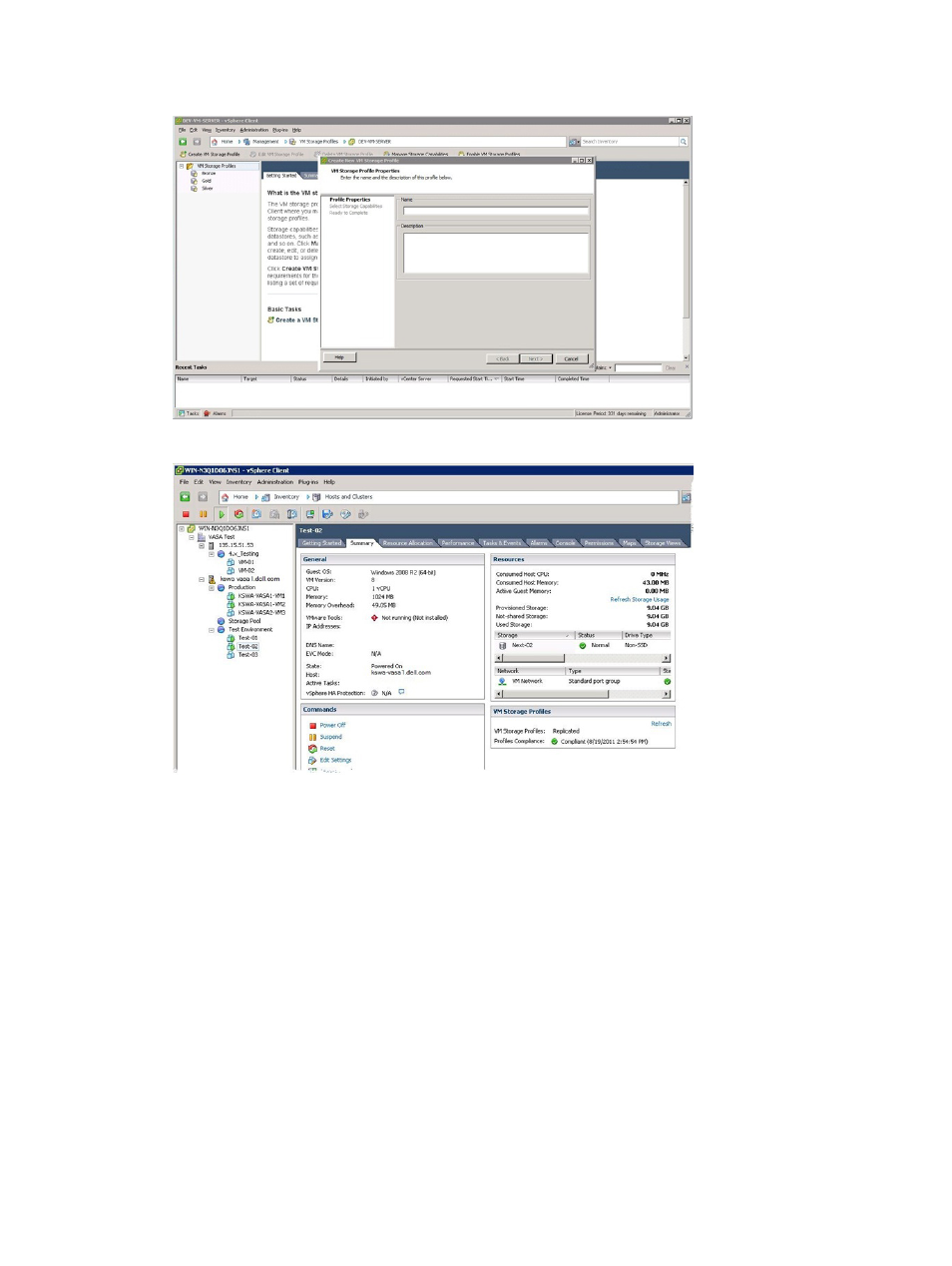
Task: Collapse the VM Storage Profiles tree node
Action: (181, 166)
